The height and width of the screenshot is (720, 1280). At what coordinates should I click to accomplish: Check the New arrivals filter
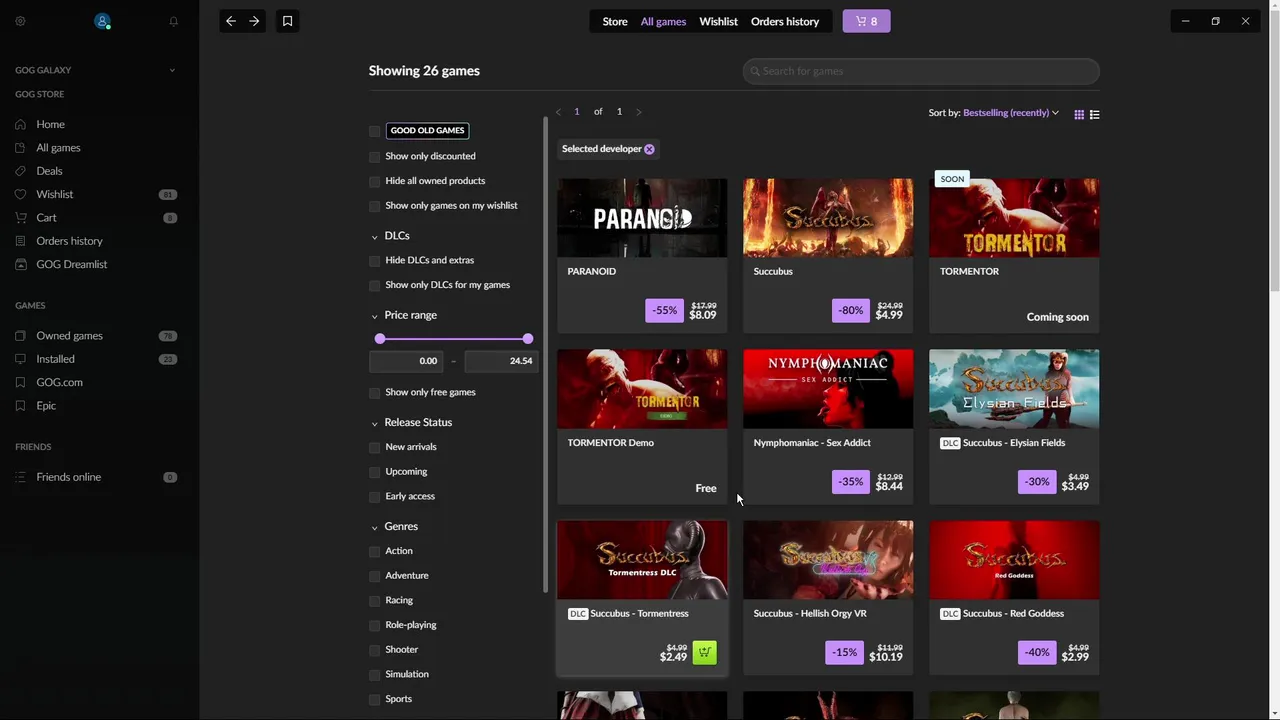tap(375, 447)
